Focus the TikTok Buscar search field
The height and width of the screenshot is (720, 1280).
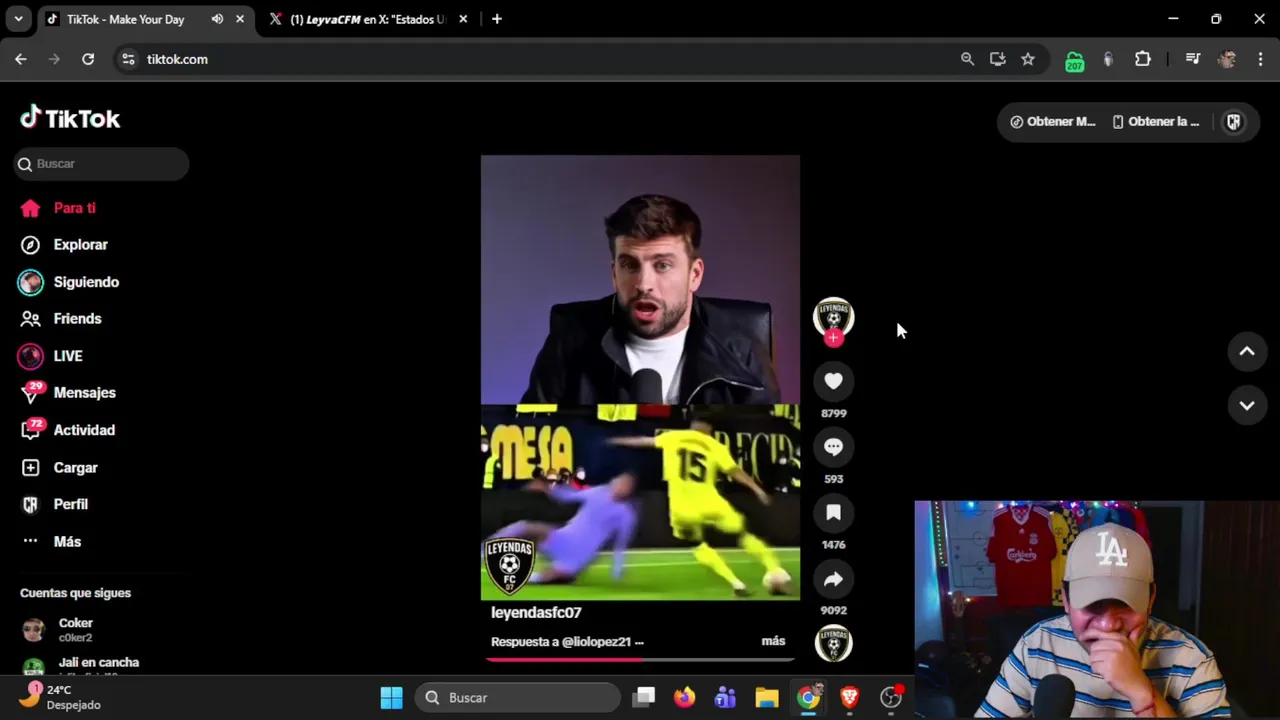pyautogui.click(x=101, y=164)
